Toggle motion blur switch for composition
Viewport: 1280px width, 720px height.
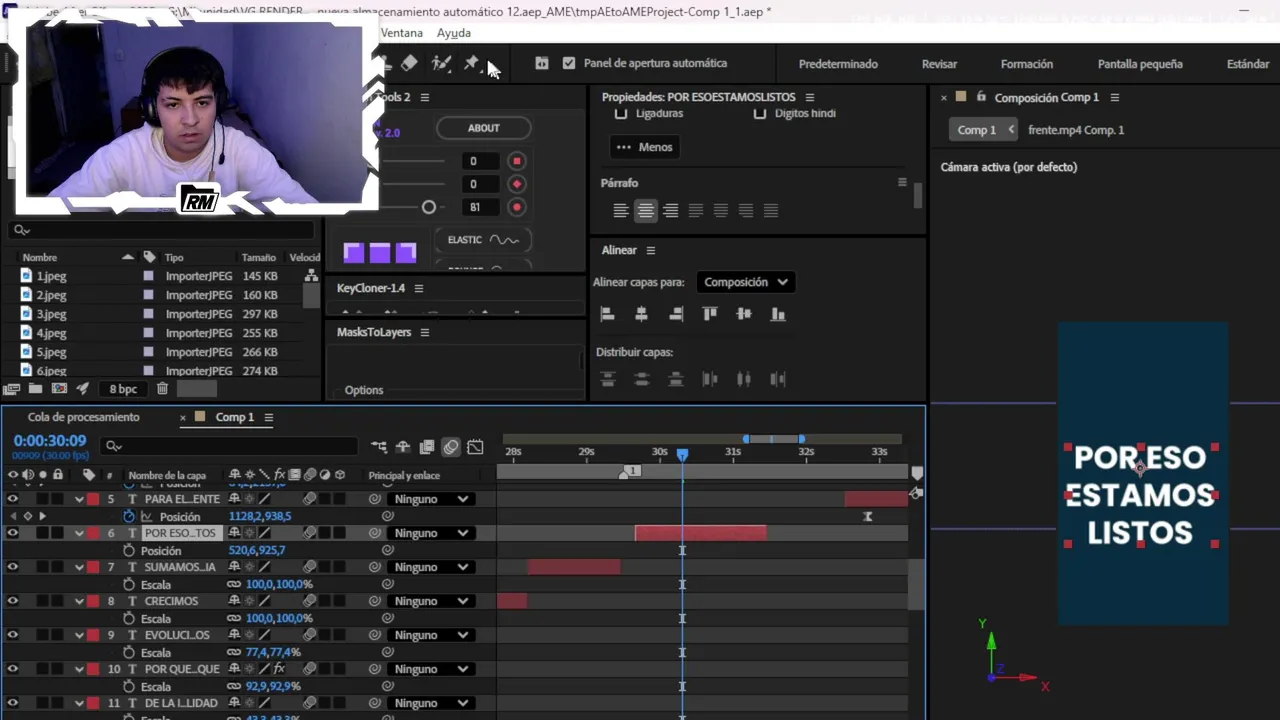[x=451, y=447]
